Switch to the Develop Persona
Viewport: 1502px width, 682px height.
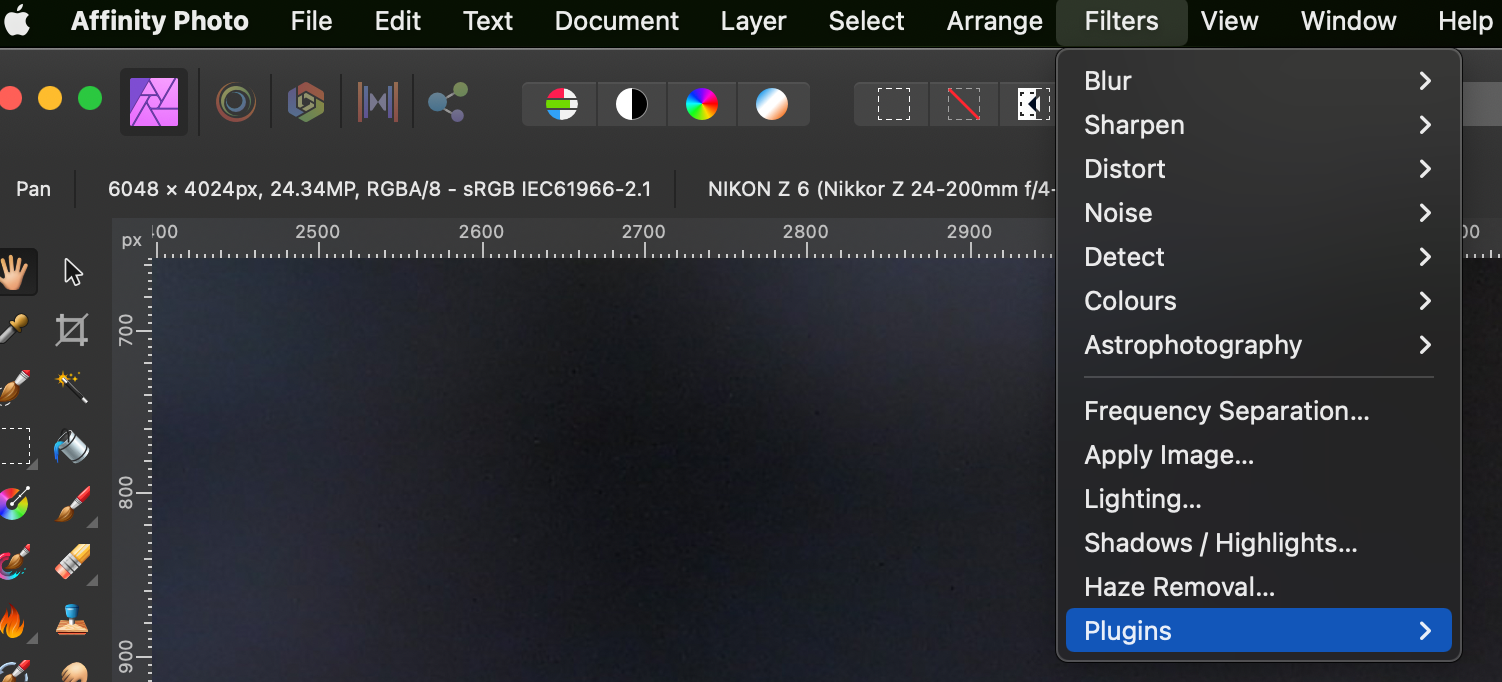[x=306, y=102]
